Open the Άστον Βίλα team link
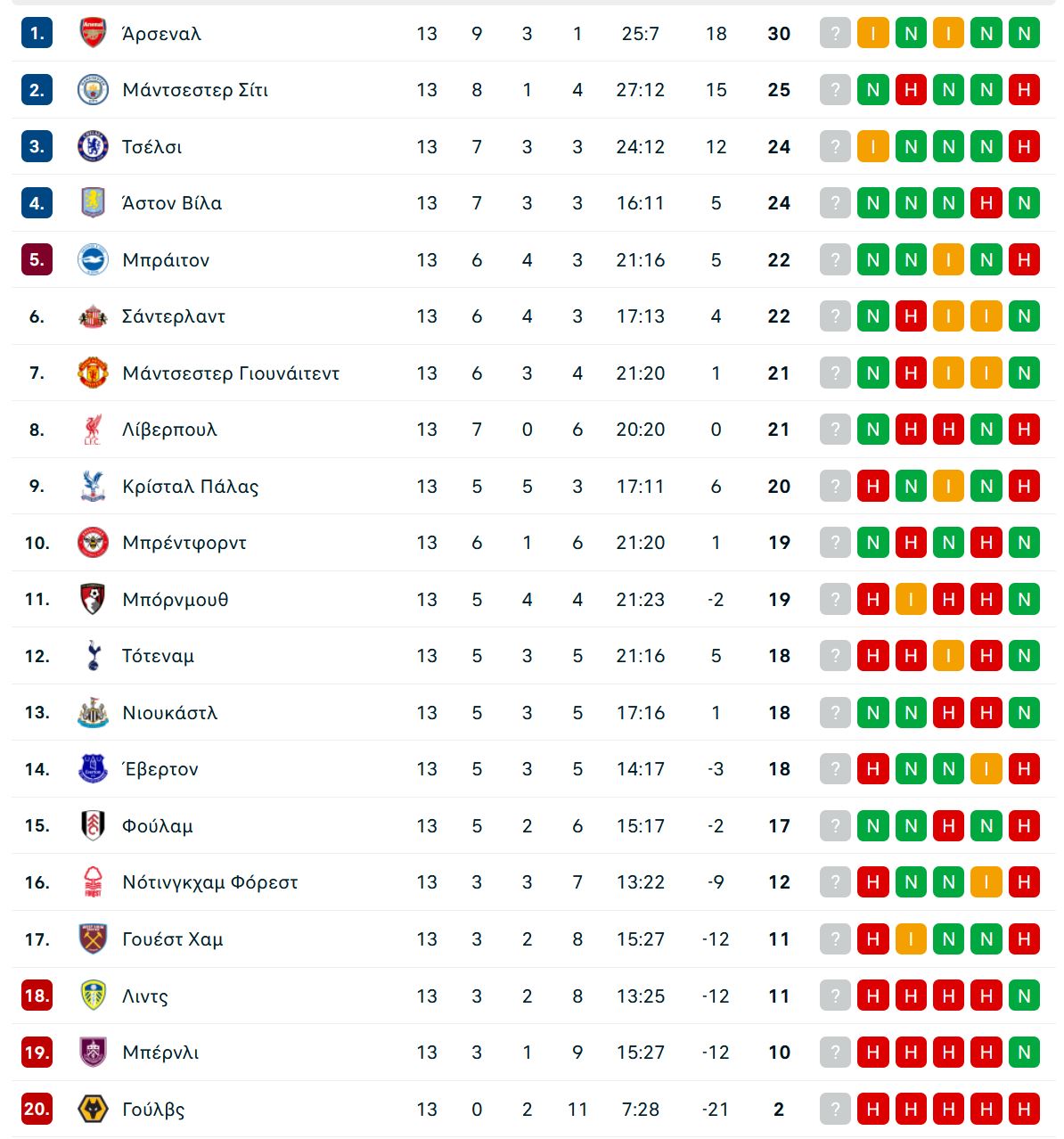This screenshot has height=1139, width=1064. (x=172, y=203)
